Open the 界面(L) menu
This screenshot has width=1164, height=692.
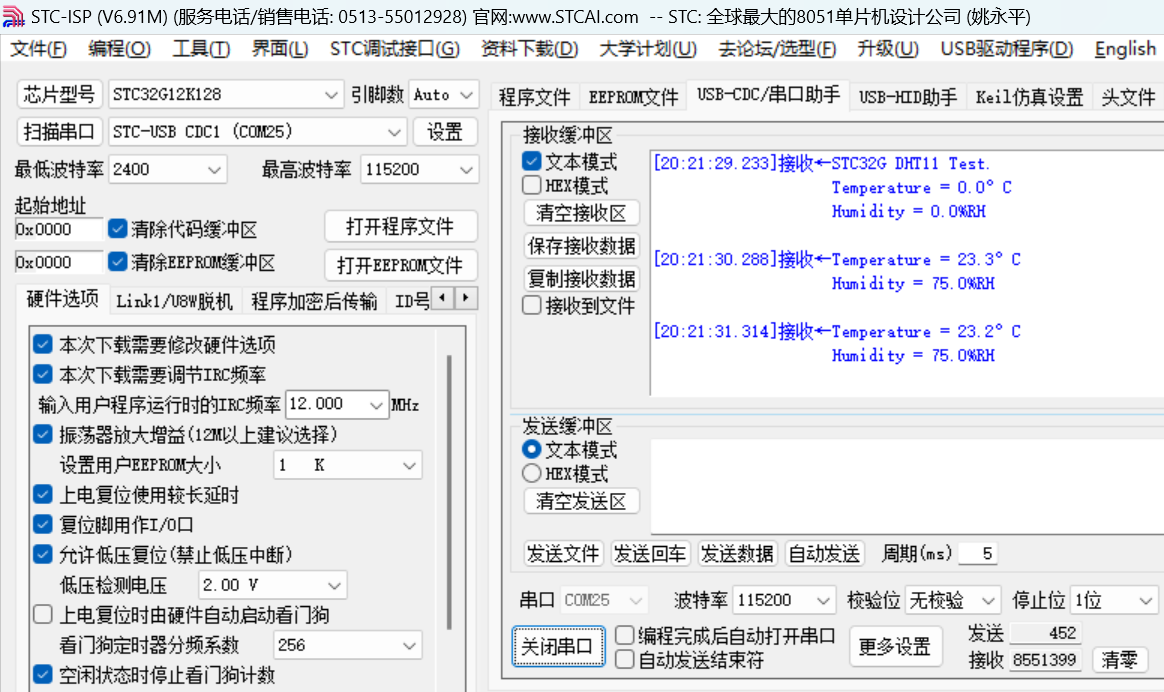coord(280,49)
